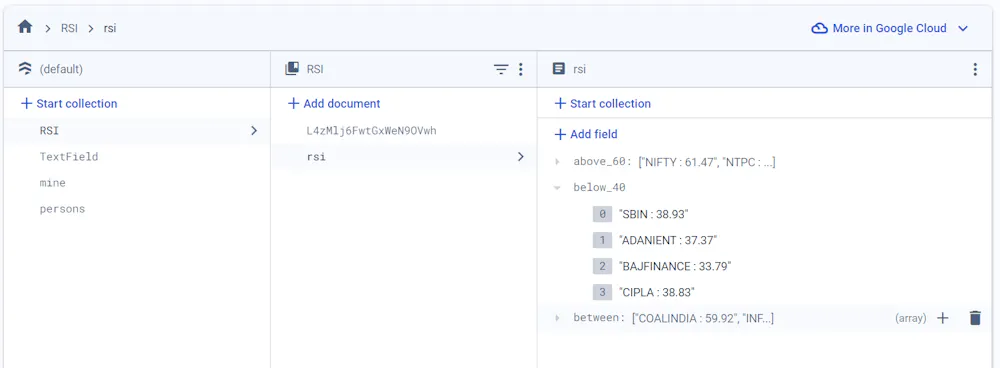Click index 2 badge in below_40
1000x368 pixels.
click(x=602, y=266)
